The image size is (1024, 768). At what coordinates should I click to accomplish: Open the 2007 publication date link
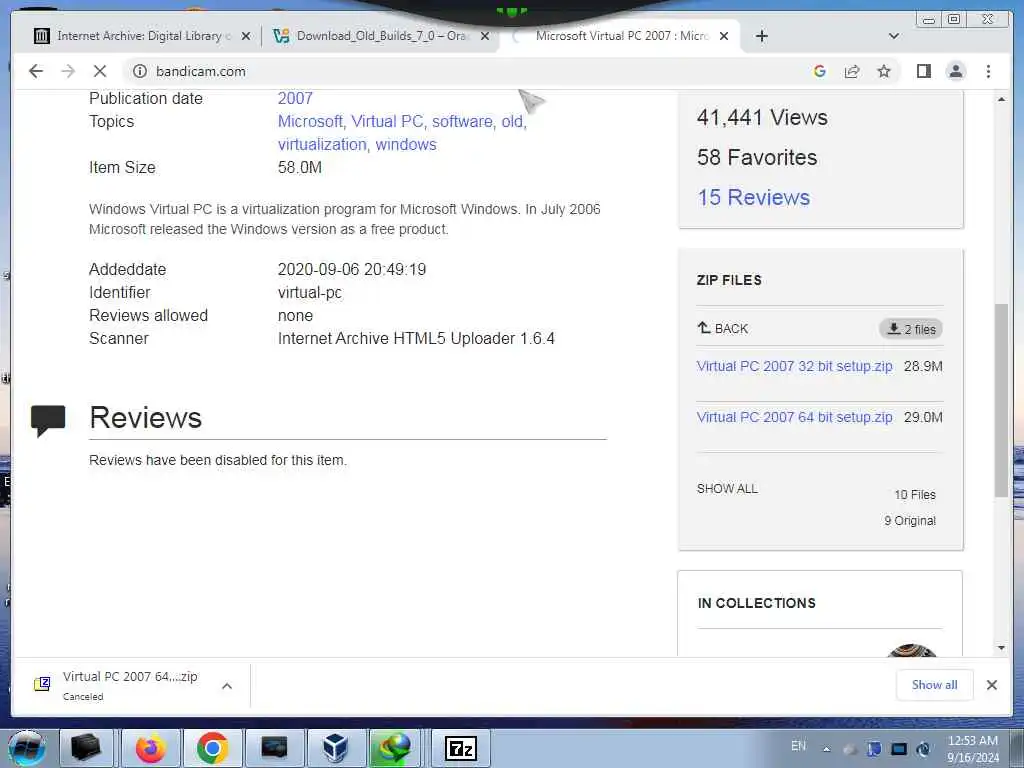pos(295,99)
